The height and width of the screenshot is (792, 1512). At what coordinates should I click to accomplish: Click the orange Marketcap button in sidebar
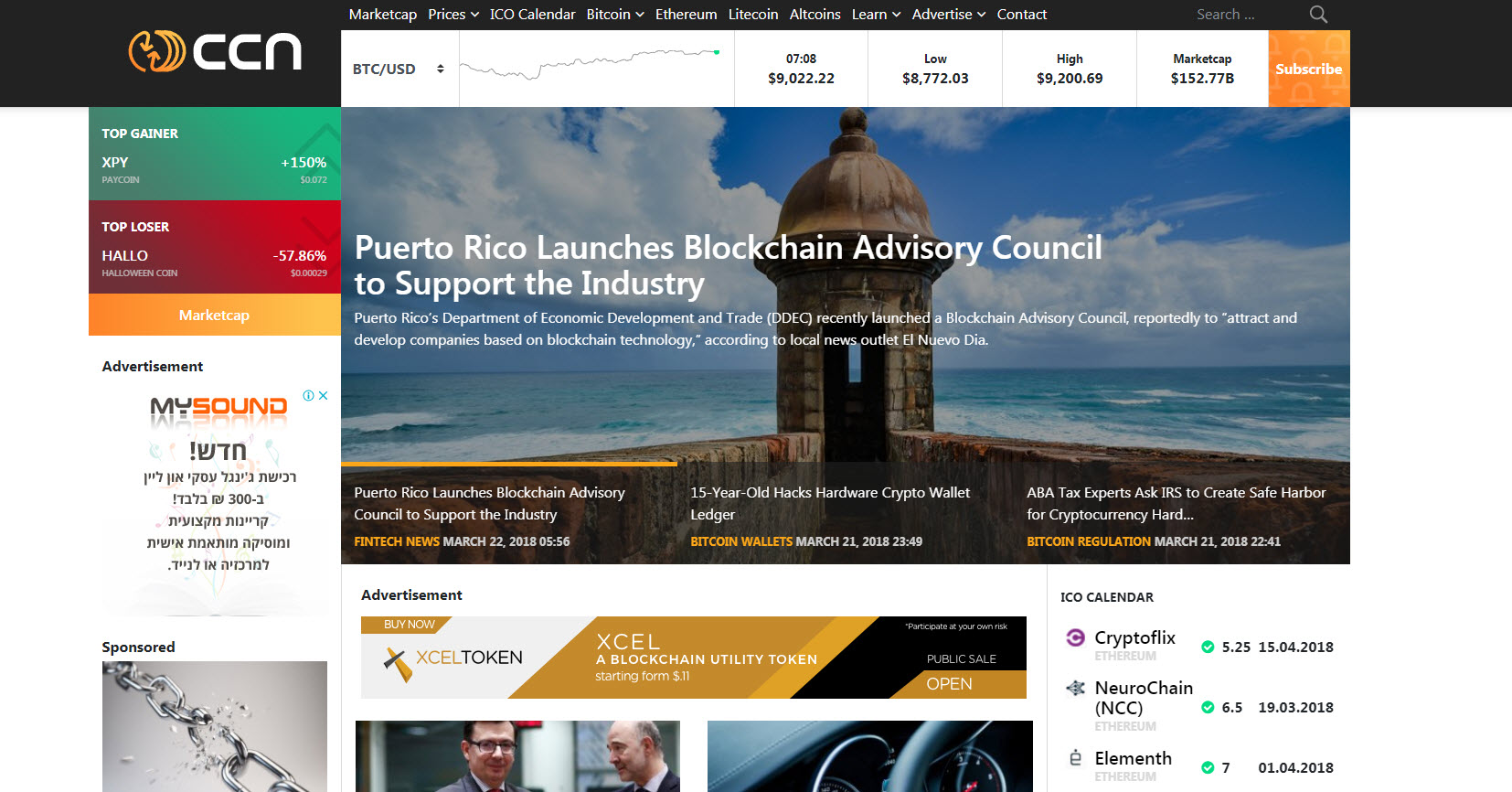tap(215, 315)
